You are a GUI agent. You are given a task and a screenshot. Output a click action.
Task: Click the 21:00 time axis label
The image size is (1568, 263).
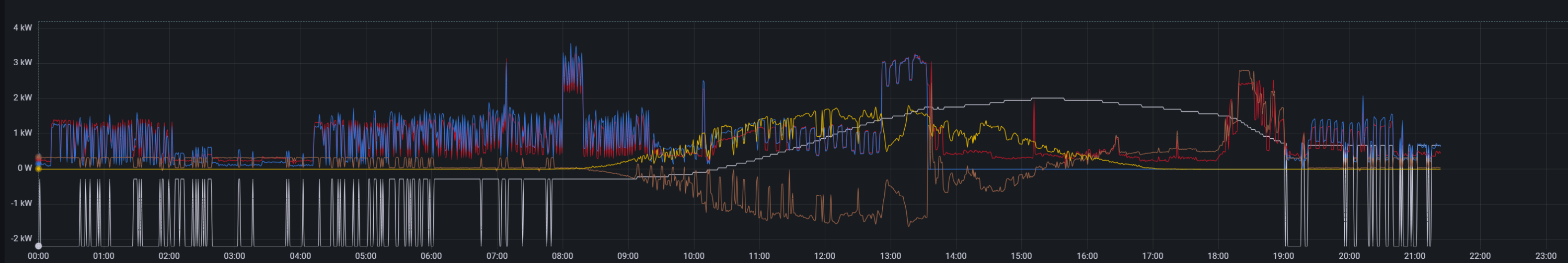1414,256
